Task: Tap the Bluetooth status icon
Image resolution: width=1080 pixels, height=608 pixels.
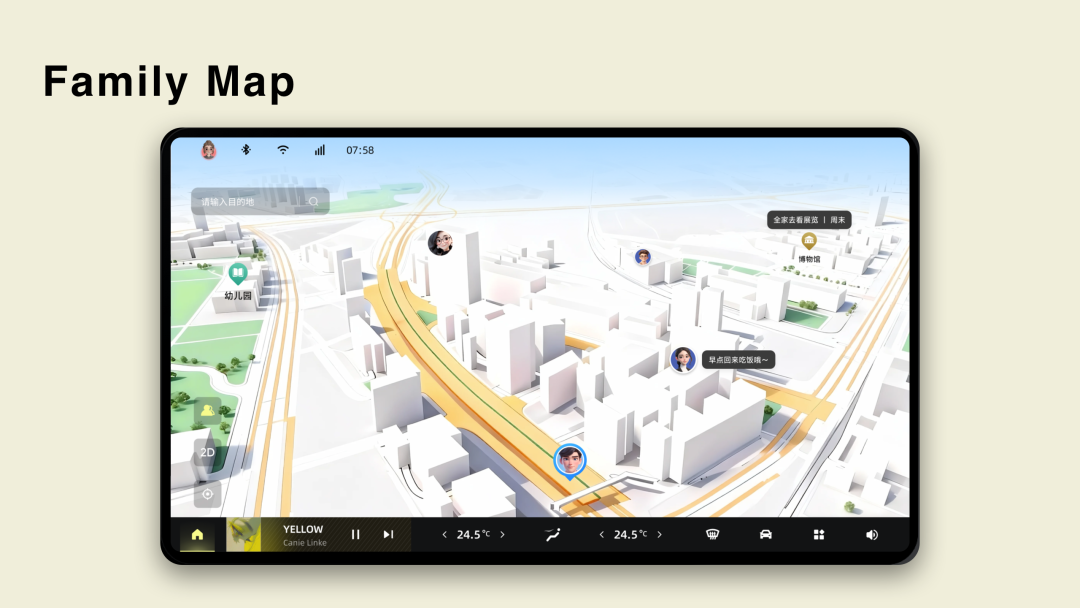Action: [246, 149]
